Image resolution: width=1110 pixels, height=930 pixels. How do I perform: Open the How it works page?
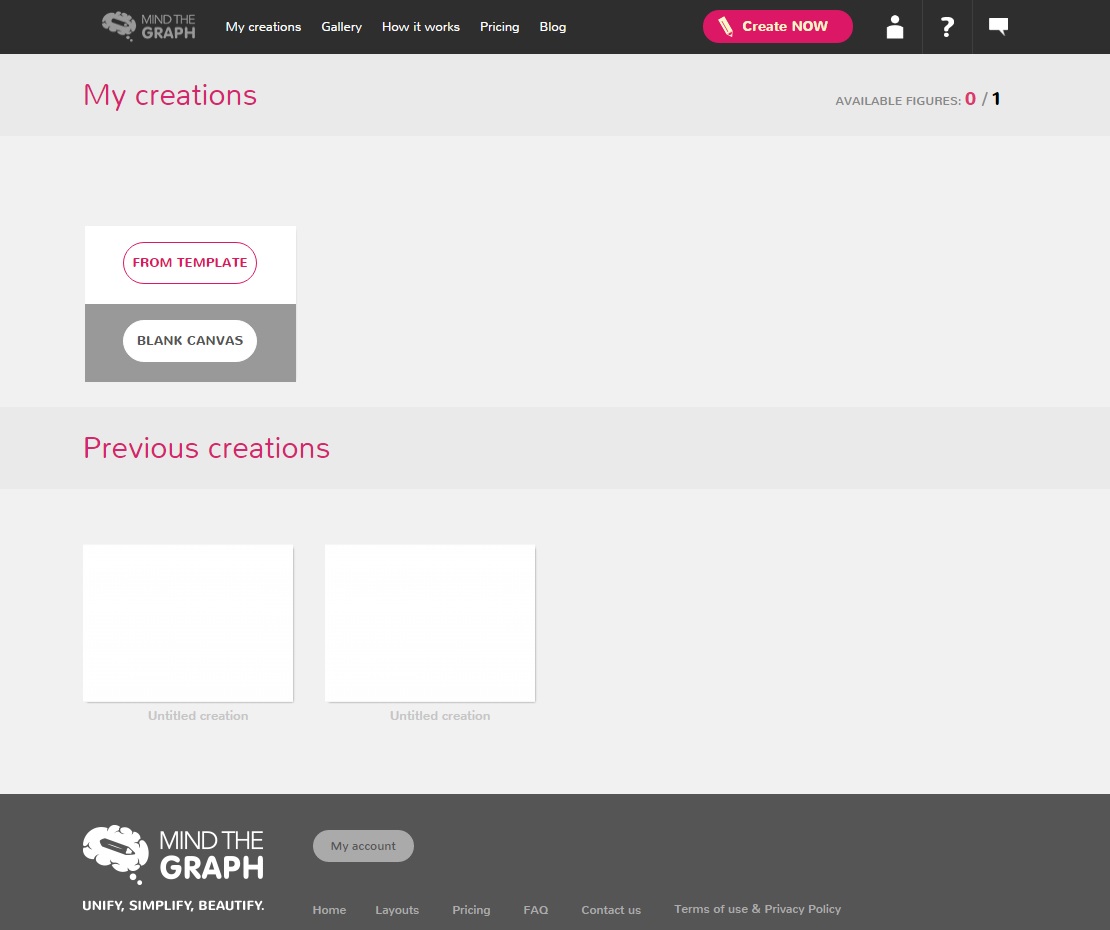[420, 27]
